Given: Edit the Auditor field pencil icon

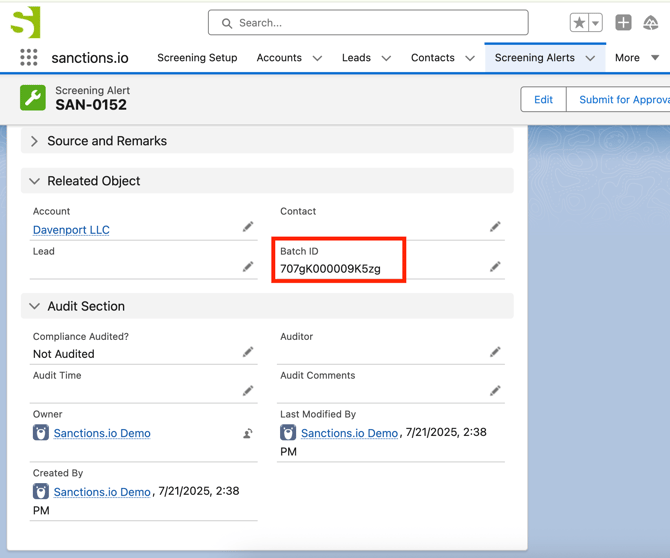Looking at the screenshot, I should pos(495,352).
